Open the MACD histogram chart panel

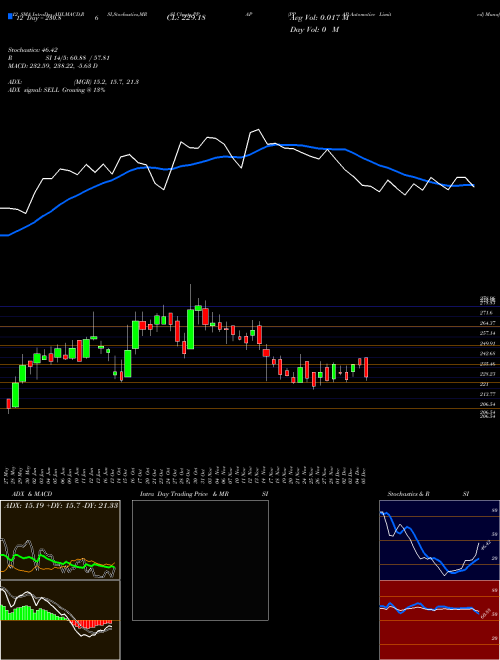[60, 620]
